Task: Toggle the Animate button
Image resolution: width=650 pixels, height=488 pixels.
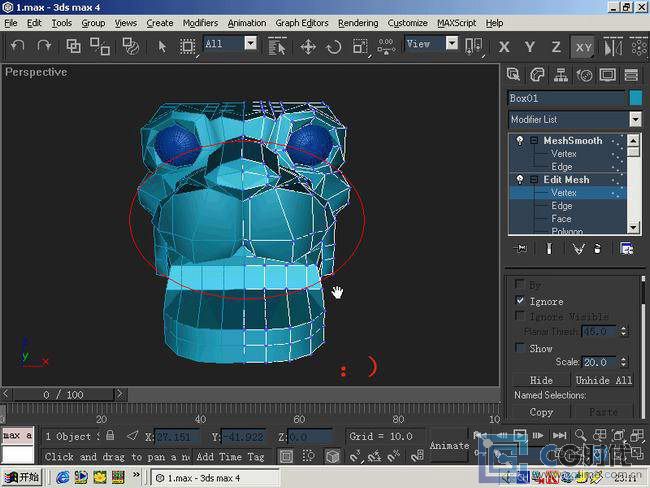Action: pos(449,446)
